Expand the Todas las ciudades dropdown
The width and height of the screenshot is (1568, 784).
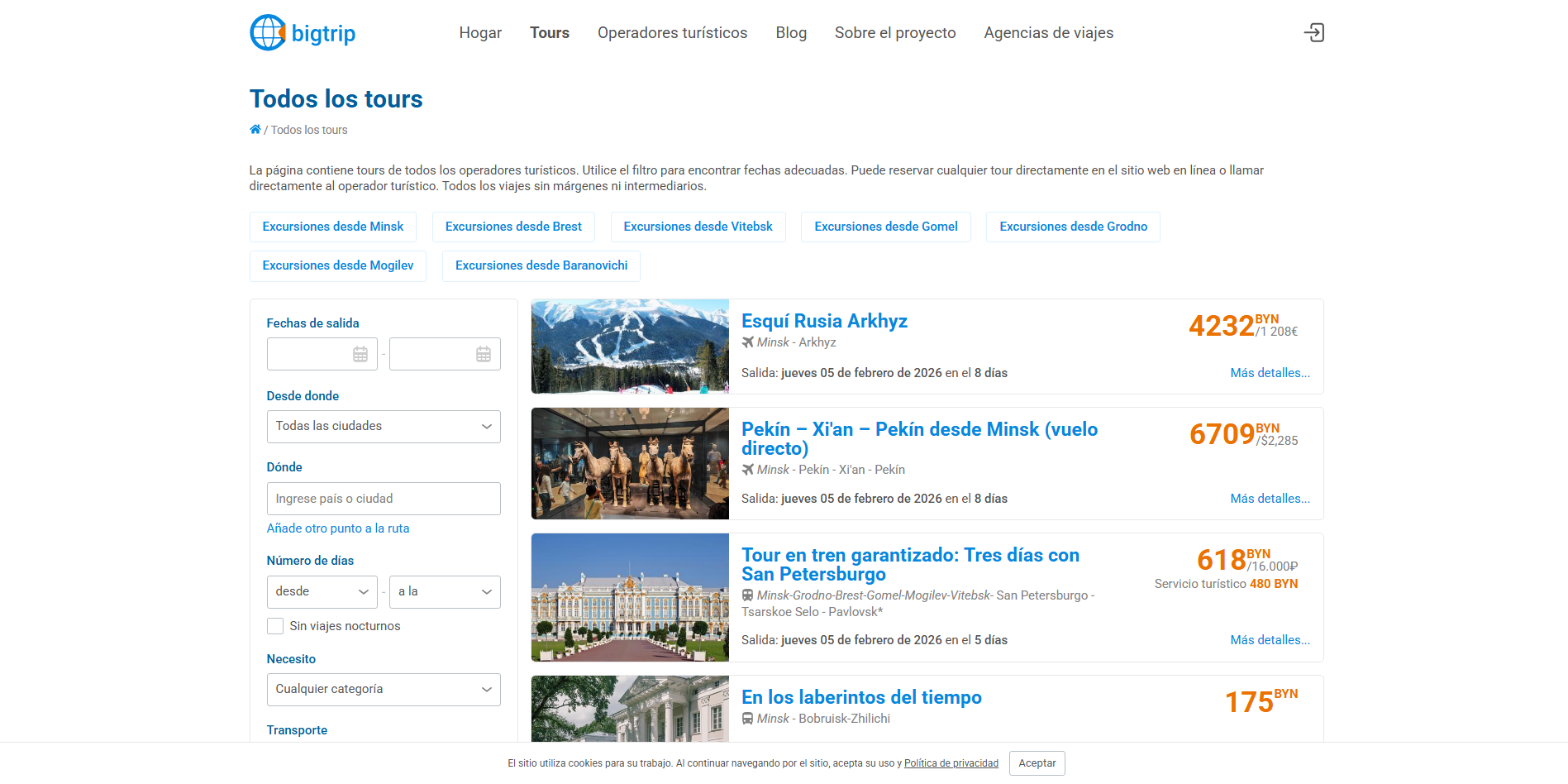(384, 427)
